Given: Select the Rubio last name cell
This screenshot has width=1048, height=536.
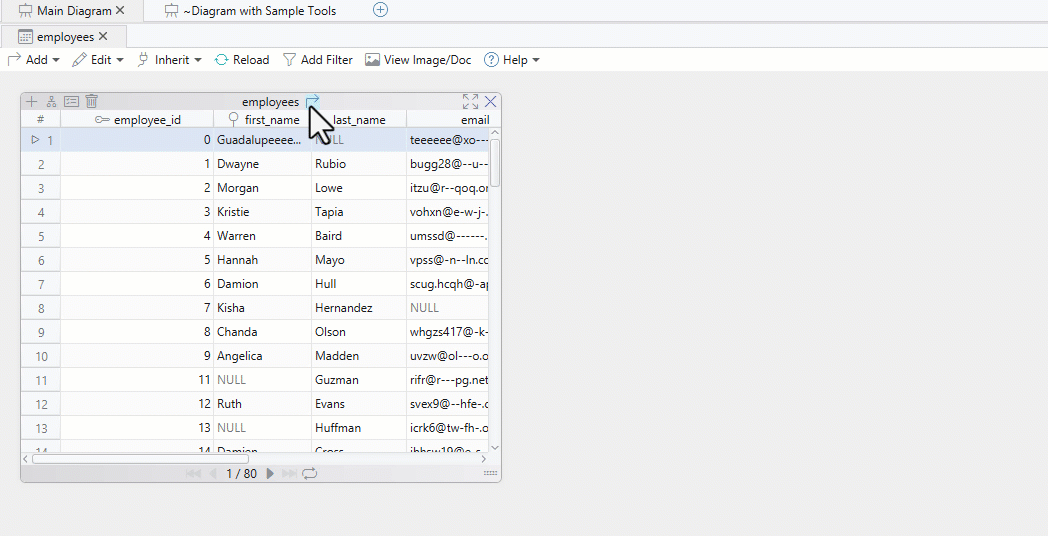Looking at the screenshot, I should click(359, 164).
